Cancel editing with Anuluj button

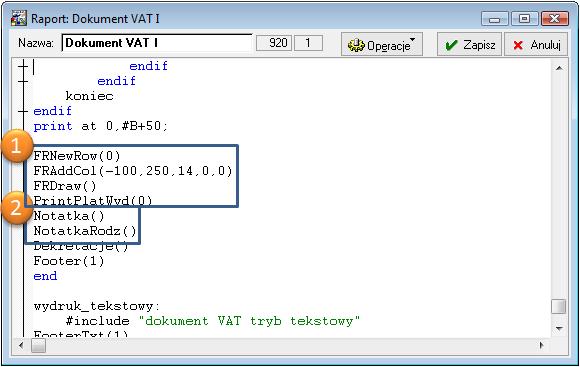pyautogui.click(x=536, y=44)
